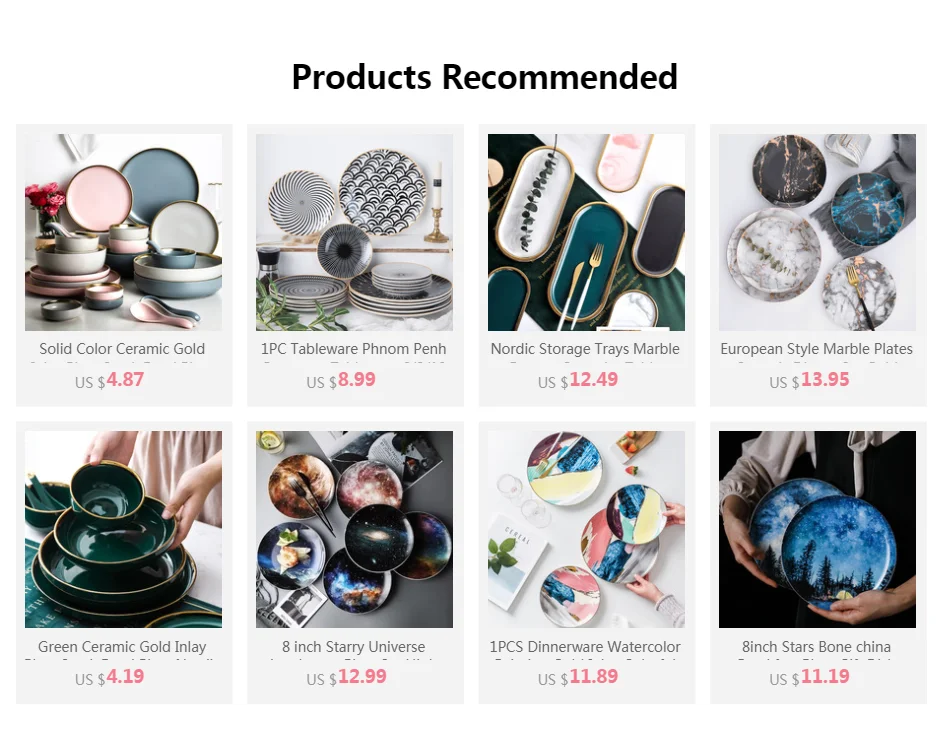Click the US $4.87 price
This screenshot has height=734, width=943.
(x=109, y=380)
